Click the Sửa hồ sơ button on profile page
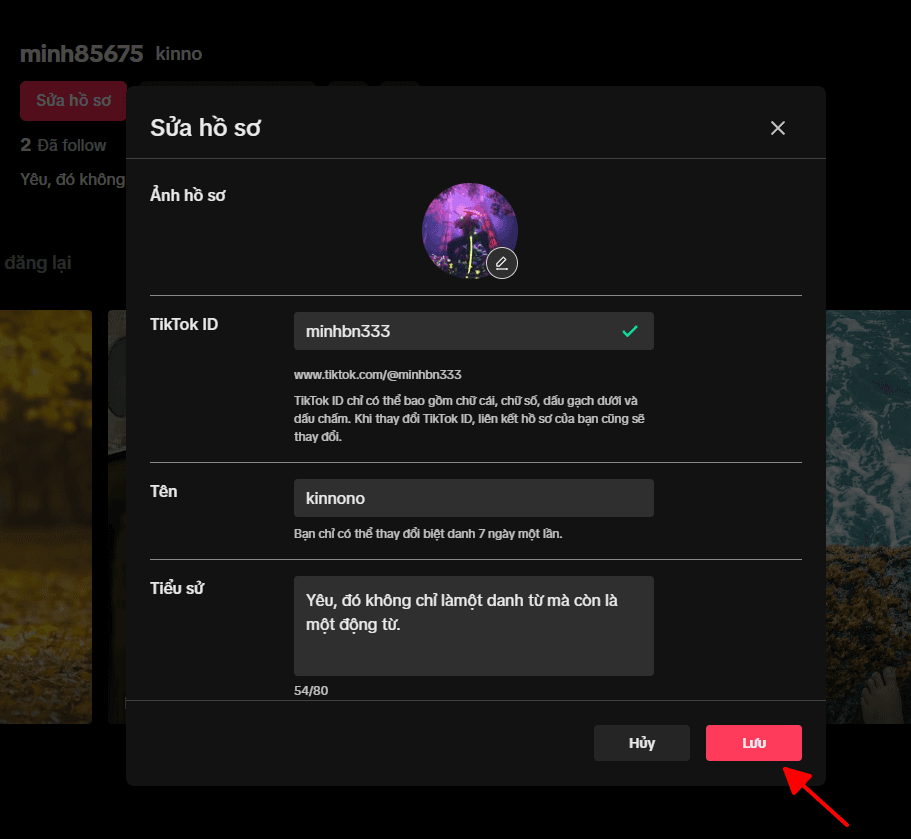The width and height of the screenshot is (911, 839). 73,101
